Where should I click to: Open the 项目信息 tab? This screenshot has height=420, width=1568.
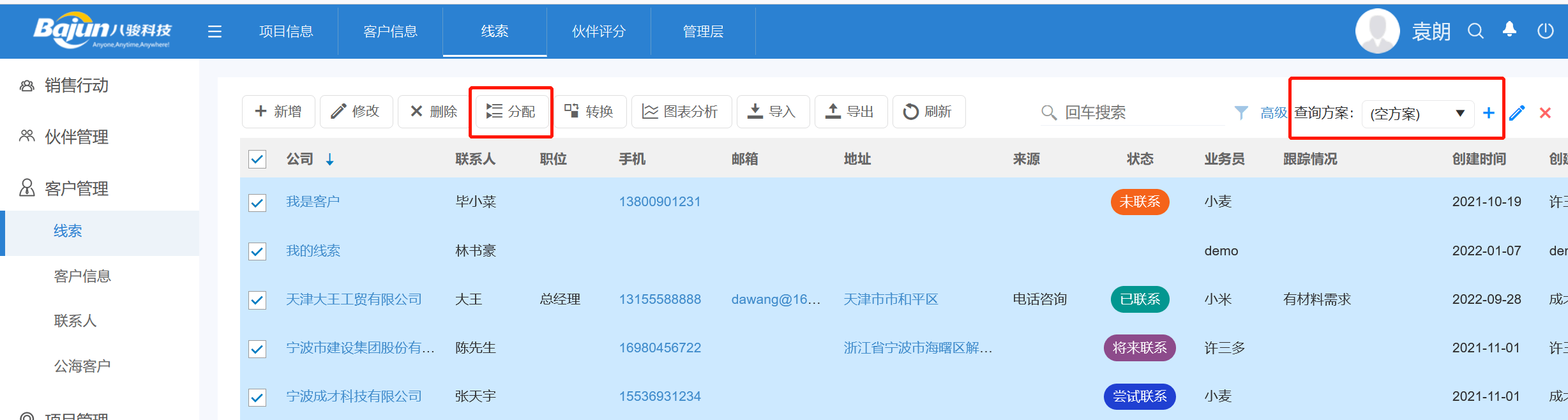(286, 31)
